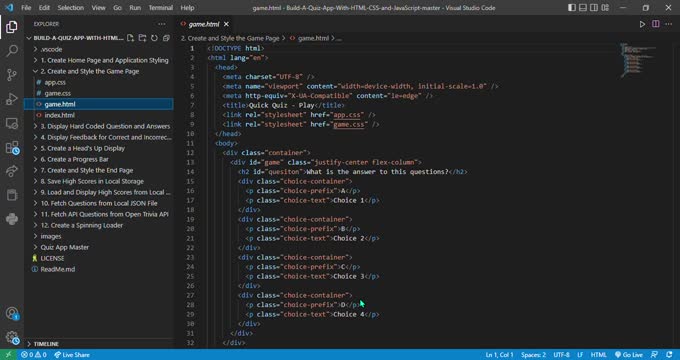Screen dimensions: 680x360
Task: Change the HTML language mode
Action: (x=598, y=355)
